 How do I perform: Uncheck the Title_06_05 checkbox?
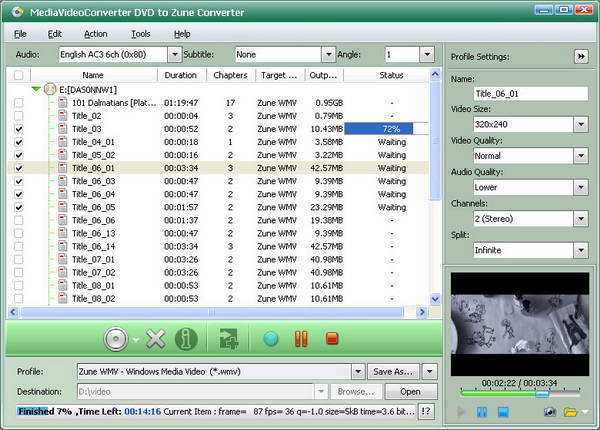[x=18, y=207]
